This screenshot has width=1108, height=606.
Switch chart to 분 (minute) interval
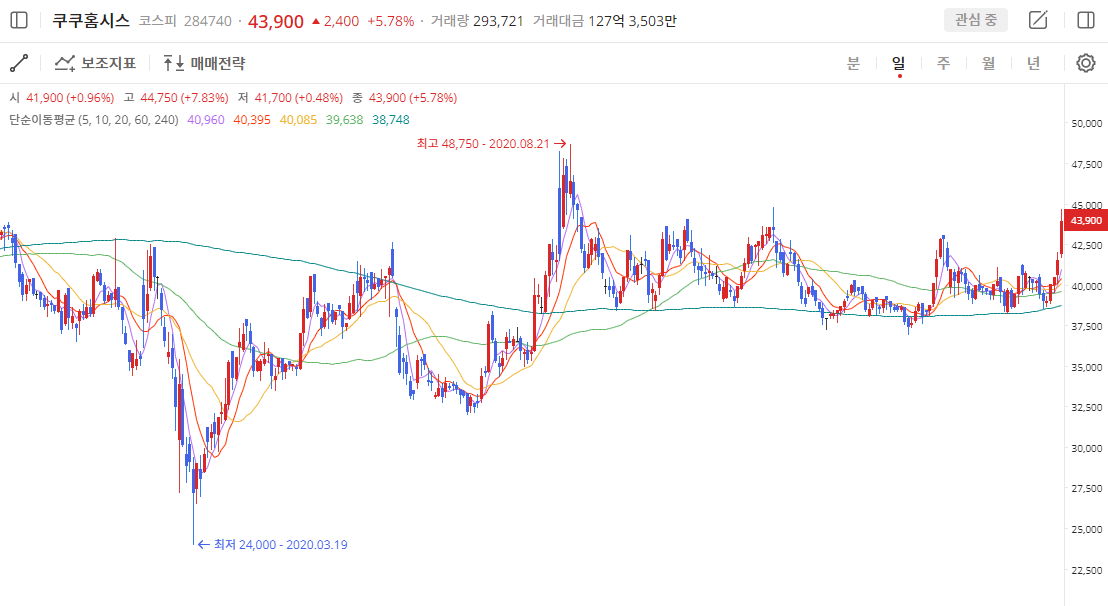853,63
